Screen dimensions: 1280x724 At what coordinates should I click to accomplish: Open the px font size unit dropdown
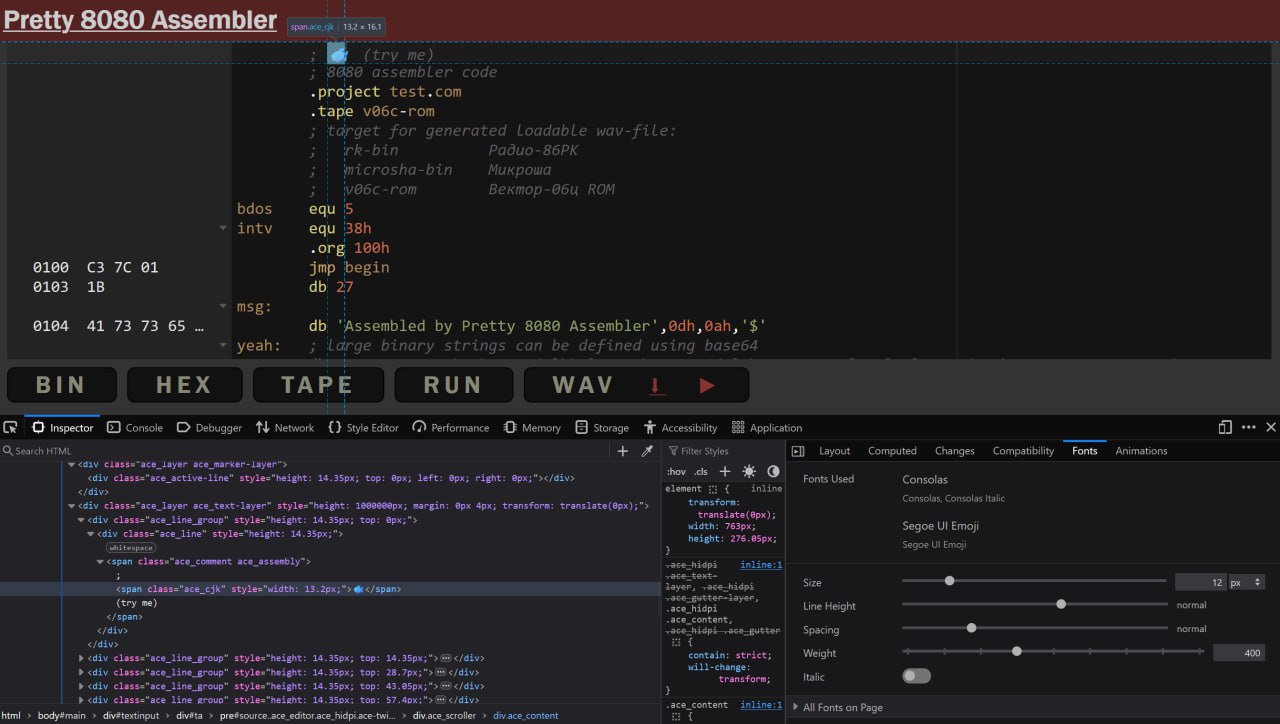click(1248, 582)
